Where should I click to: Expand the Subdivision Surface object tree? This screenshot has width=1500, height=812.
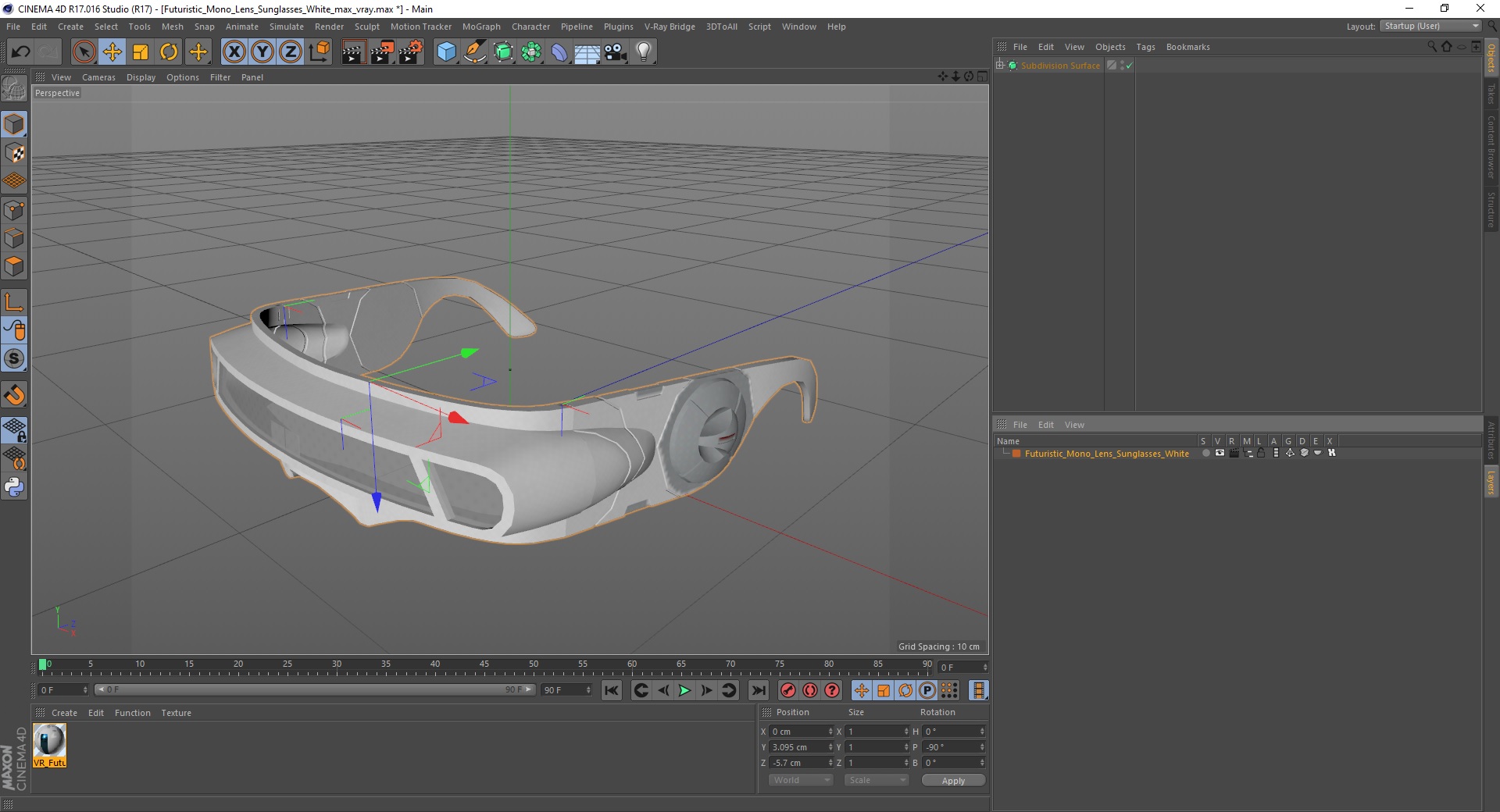(x=999, y=66)
